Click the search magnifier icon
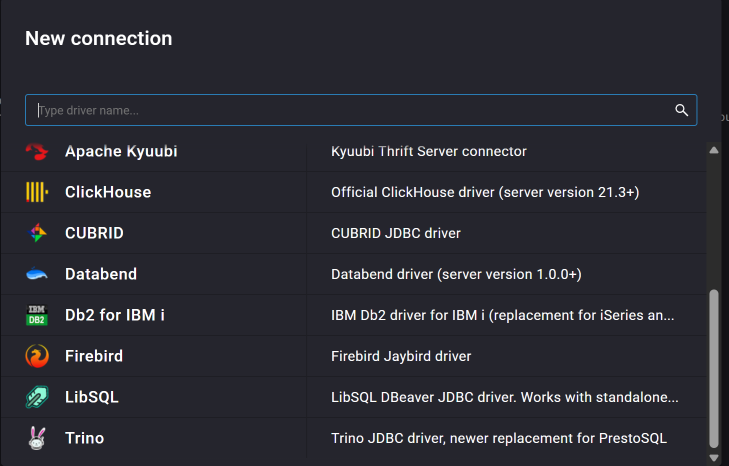This screenshot has height=466, width=729. (681, 110)
